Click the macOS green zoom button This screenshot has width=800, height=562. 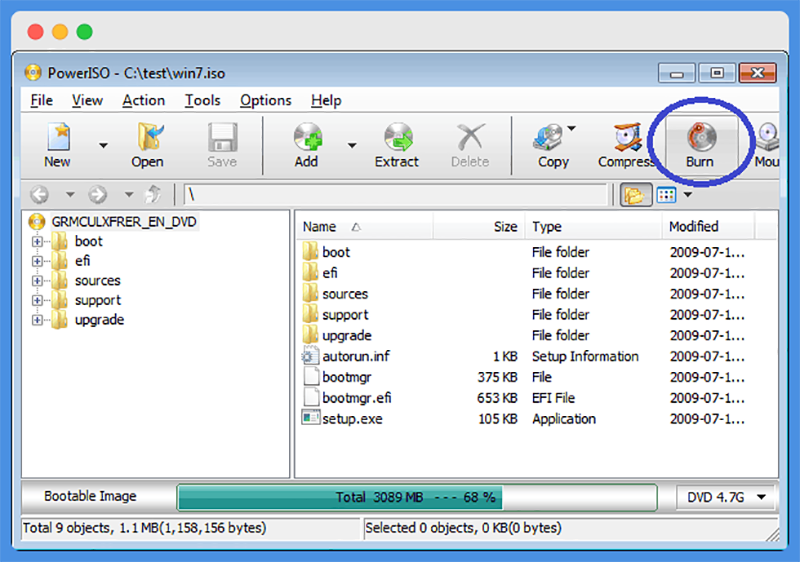84,32
